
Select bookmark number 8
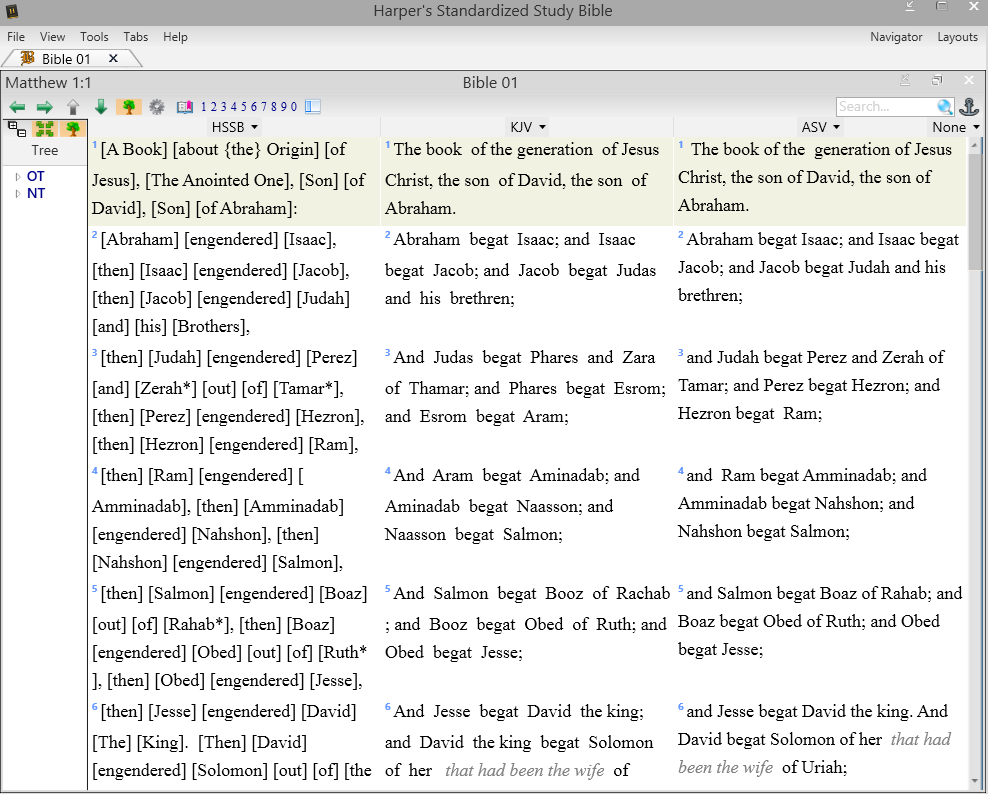[273, 106]
